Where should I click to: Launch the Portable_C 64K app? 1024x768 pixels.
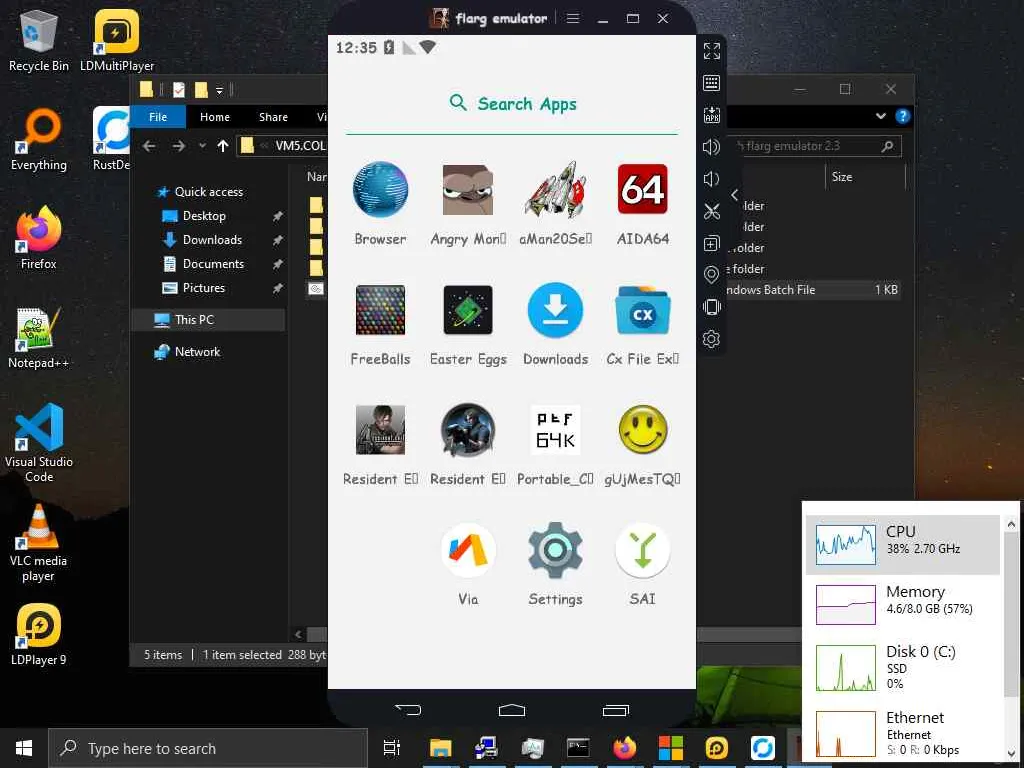click(555, 430)
